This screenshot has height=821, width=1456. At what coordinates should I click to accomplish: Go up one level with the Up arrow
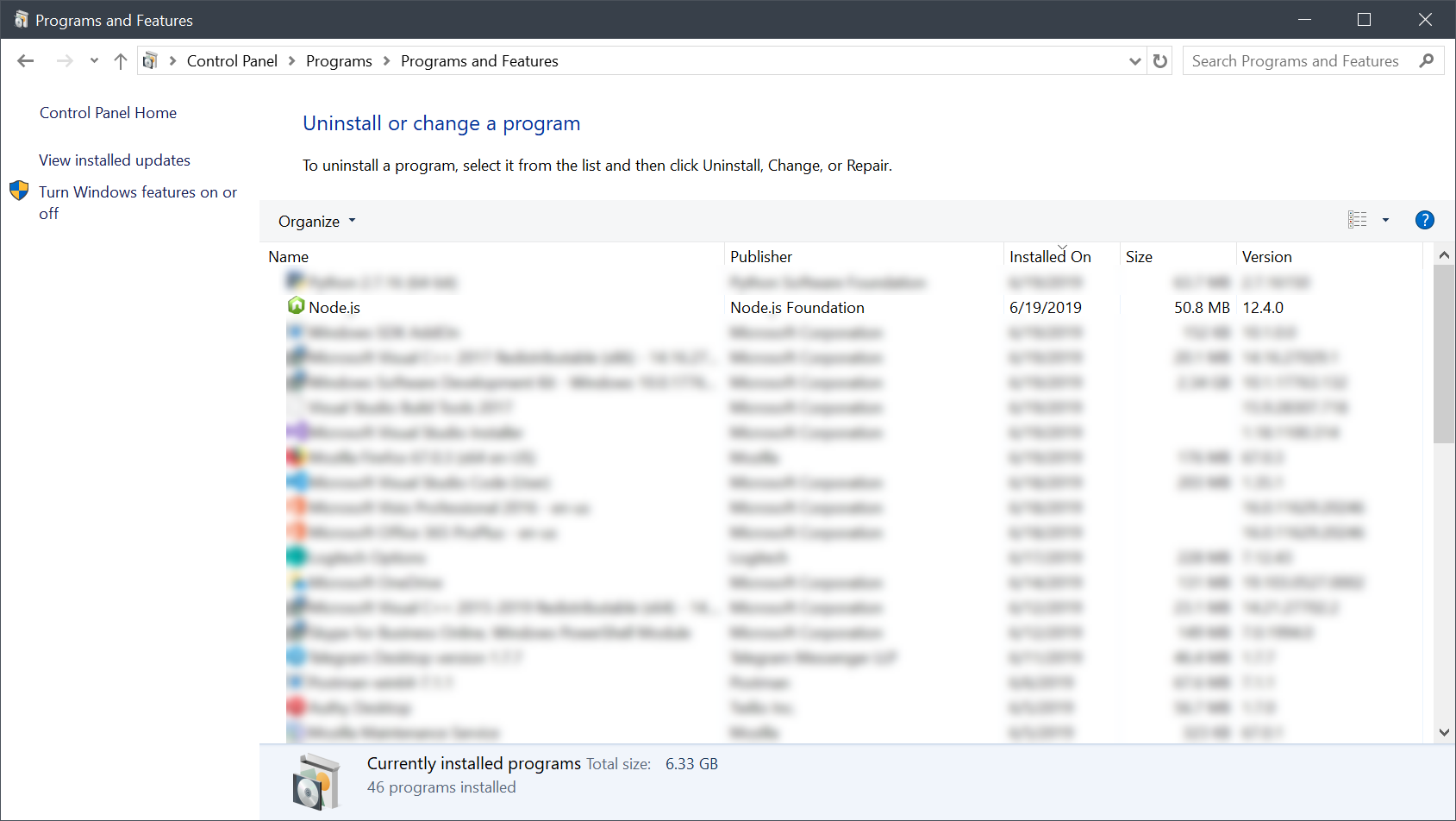(121, 60)
